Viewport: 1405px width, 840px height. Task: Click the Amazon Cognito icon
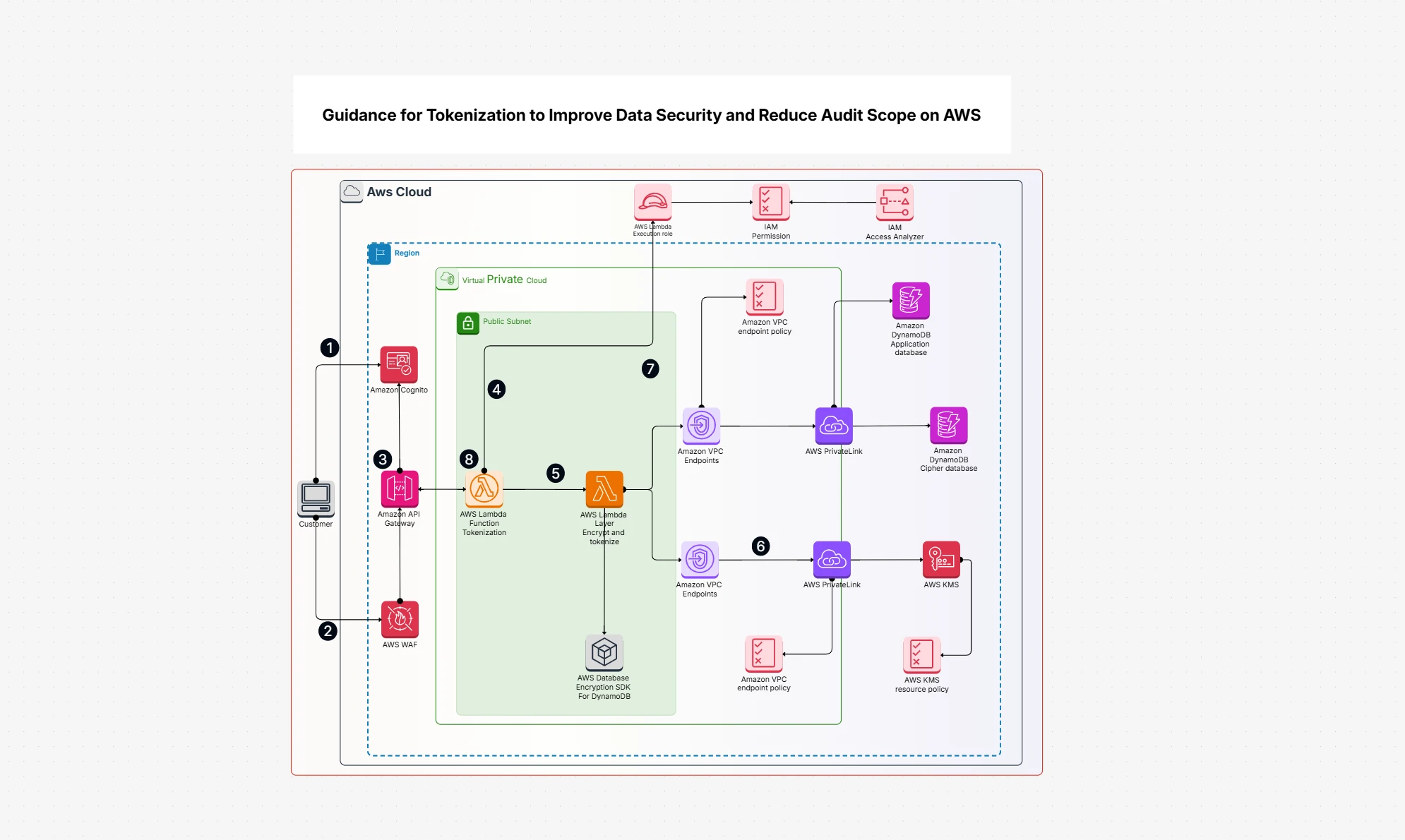399,365
